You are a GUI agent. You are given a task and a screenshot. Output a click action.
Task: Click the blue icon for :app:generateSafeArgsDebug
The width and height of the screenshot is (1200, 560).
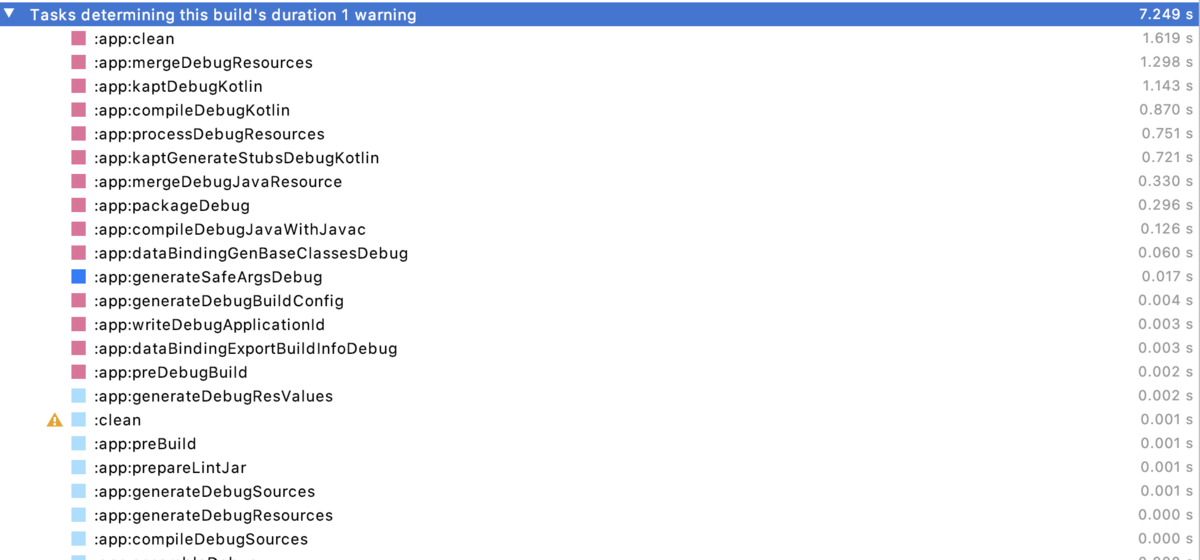[x=79, y=277]
